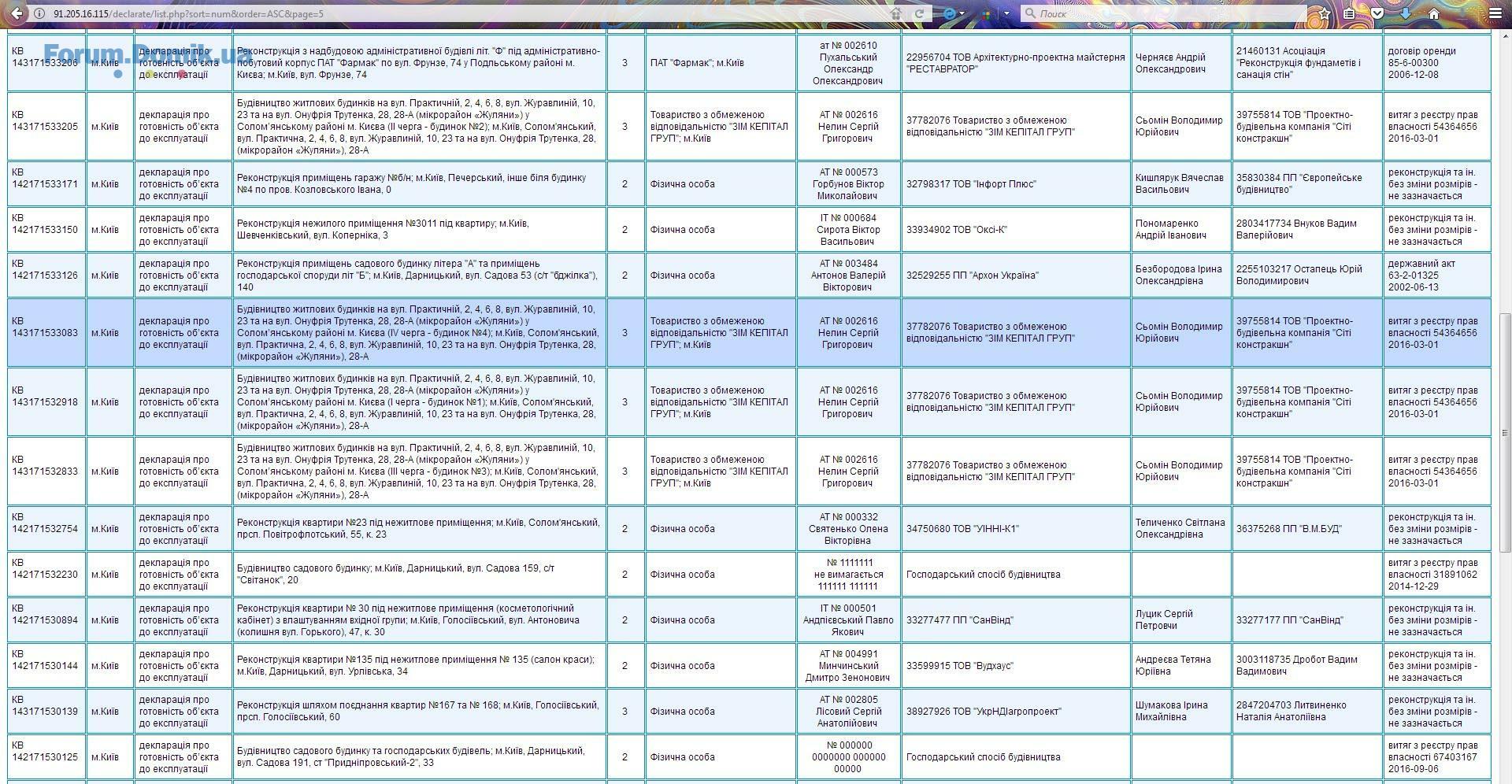Click ПАТ "Фармак"; м.Київ cell

721,63
